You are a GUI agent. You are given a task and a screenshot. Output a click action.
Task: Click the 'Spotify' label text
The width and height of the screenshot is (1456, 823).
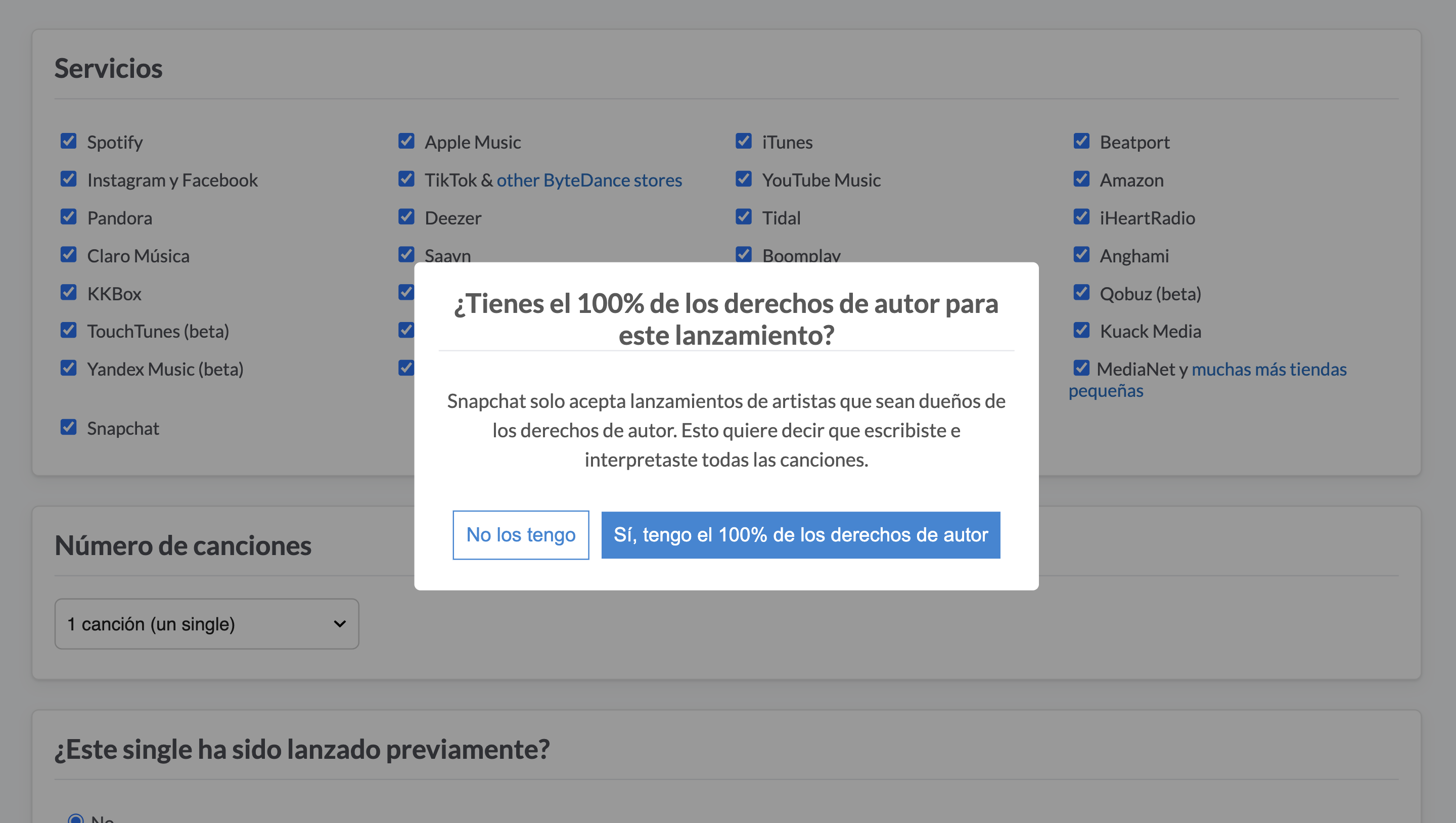(x=115, y=143)
